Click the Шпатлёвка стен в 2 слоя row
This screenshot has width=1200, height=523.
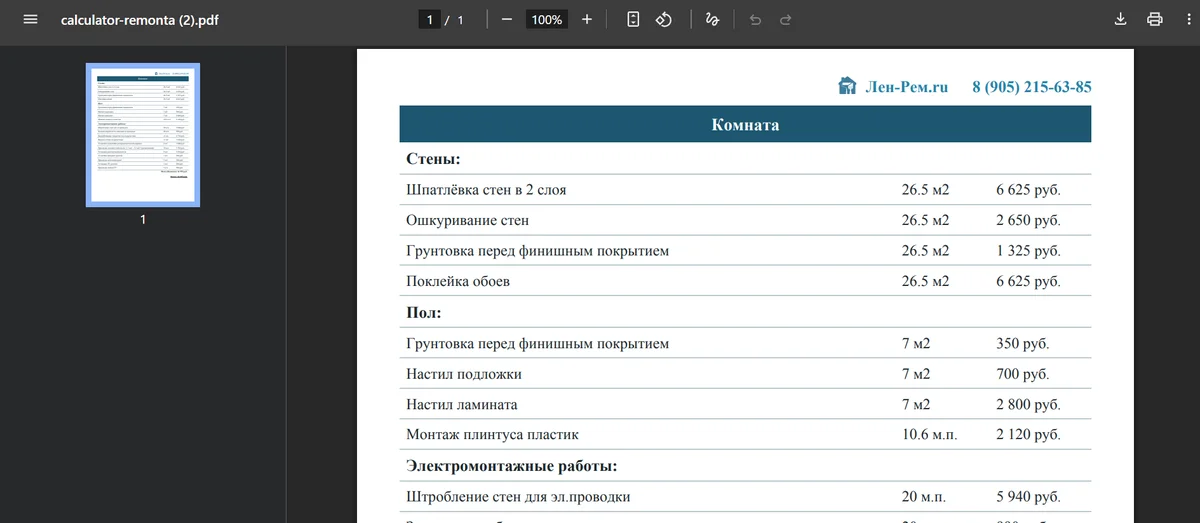click(487, 189)
